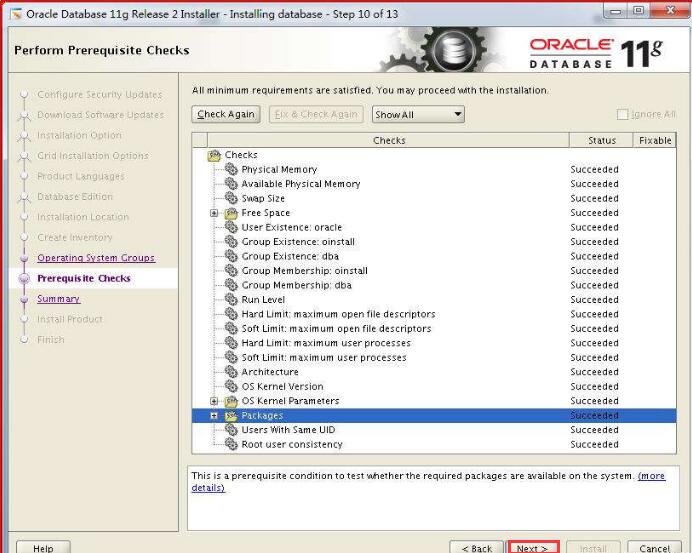Image resolution: width=692 pixels, height=553 pixels.
Task: Click gear icon of Hard Limit user processes
Action: point(231,343)
